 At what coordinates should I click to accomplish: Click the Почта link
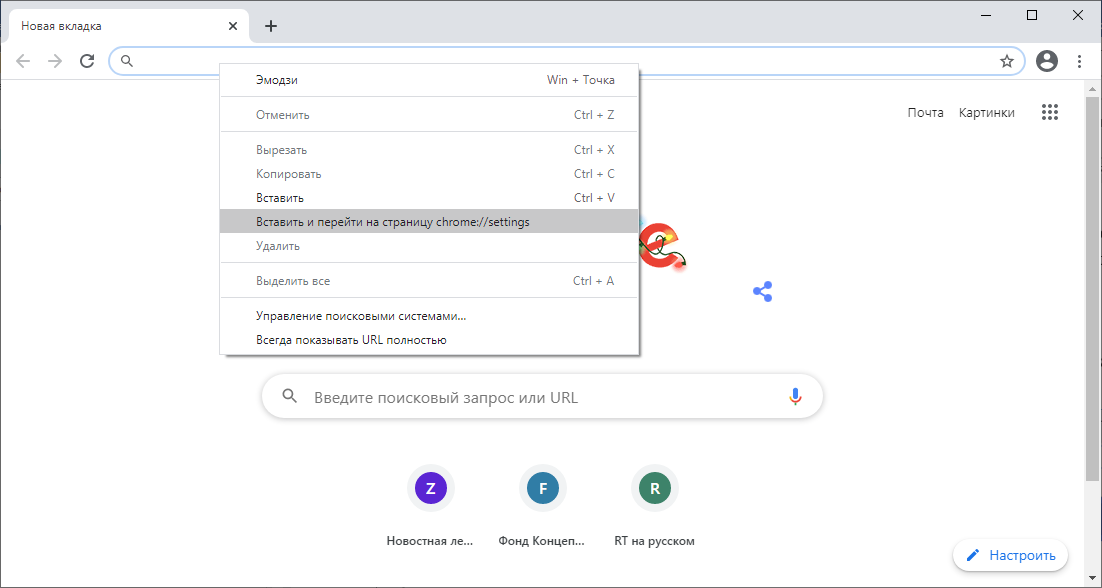click(925, 112)
